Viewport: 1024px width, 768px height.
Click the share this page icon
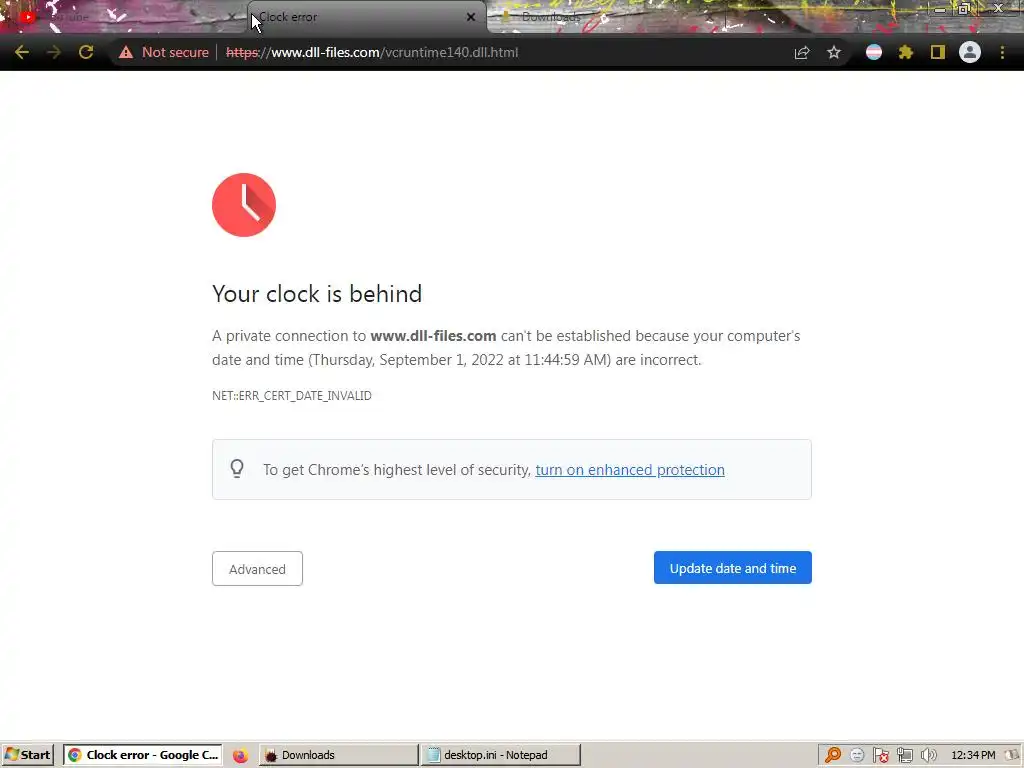[x=802, y=52]
